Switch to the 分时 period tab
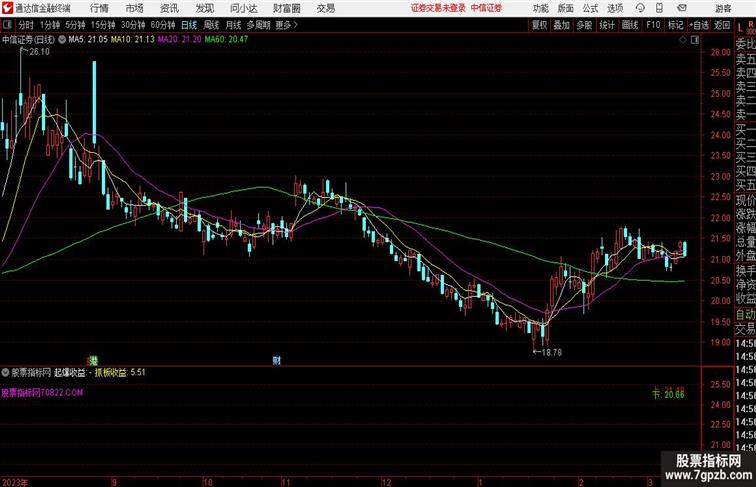The height and width of the screenshot is (487, 756). [x=26, y=25]
